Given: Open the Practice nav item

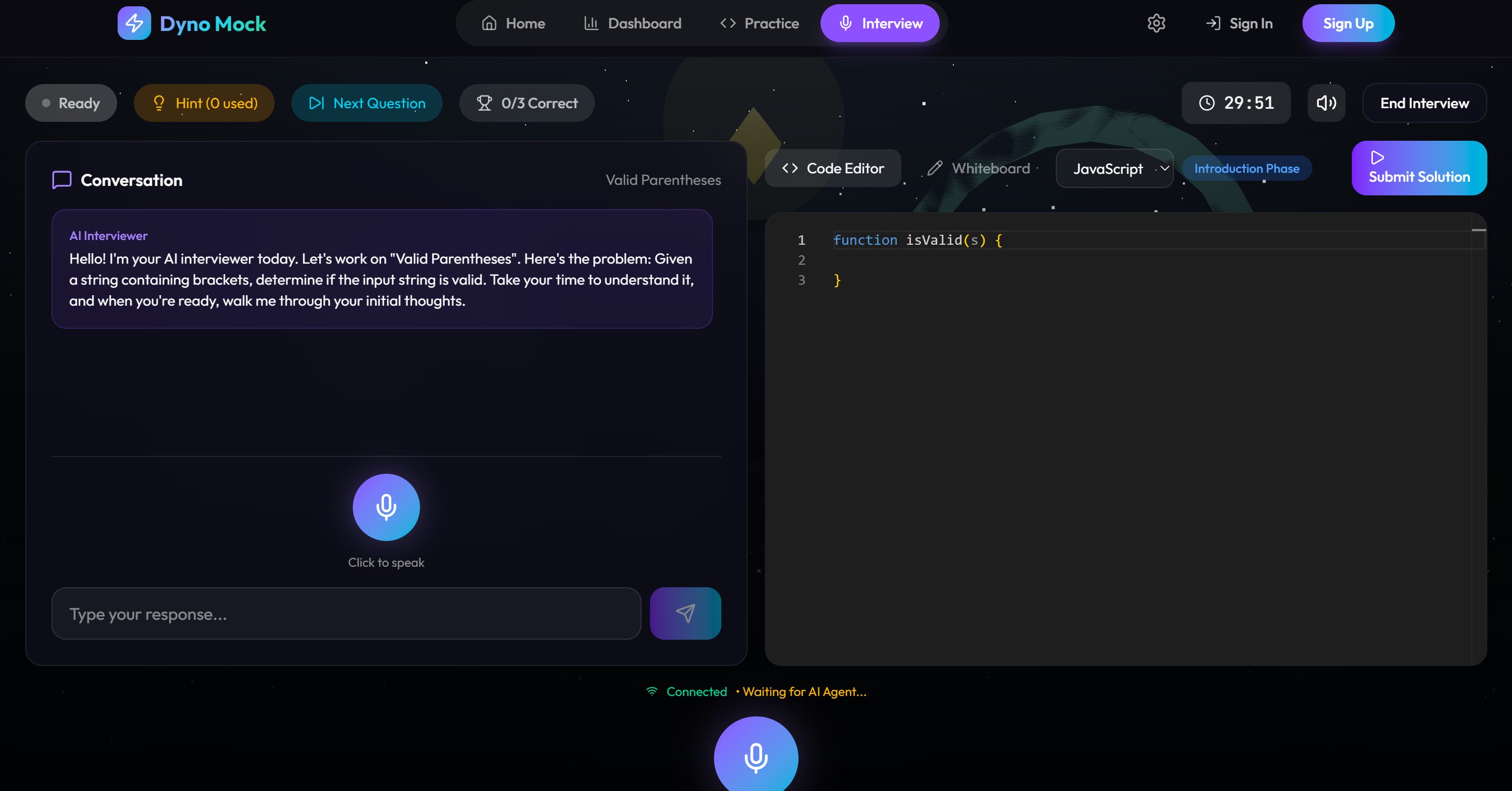Looking at the screenshot, I should point(759,24).
